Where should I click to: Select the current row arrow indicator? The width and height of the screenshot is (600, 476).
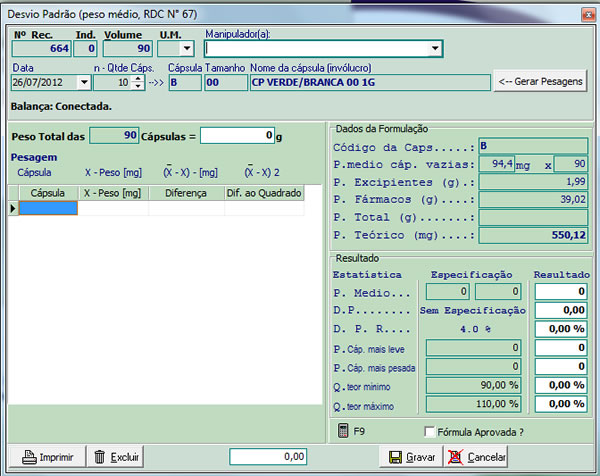13,209
